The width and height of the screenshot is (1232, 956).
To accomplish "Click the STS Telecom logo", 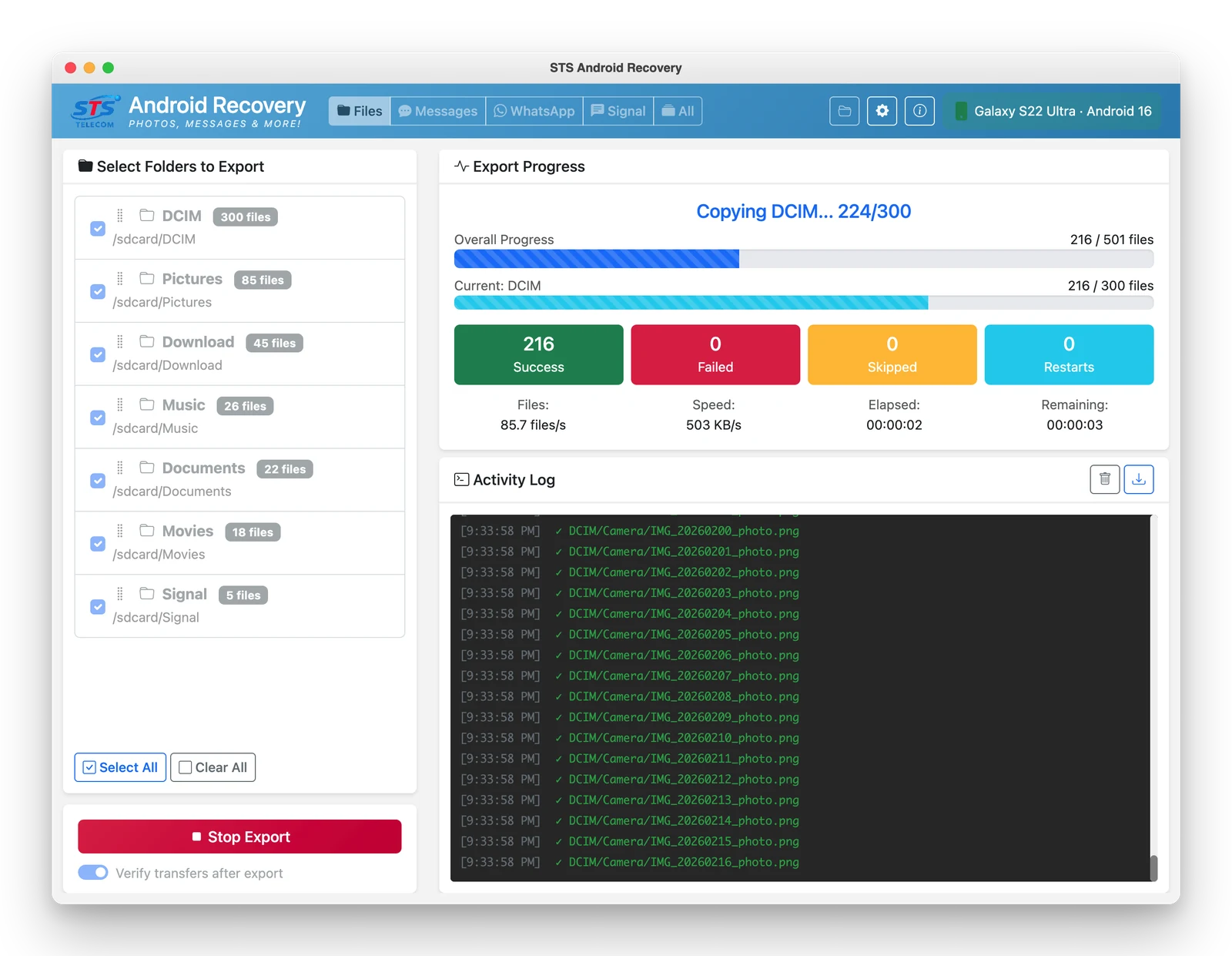I will click(x=95, y=111).
